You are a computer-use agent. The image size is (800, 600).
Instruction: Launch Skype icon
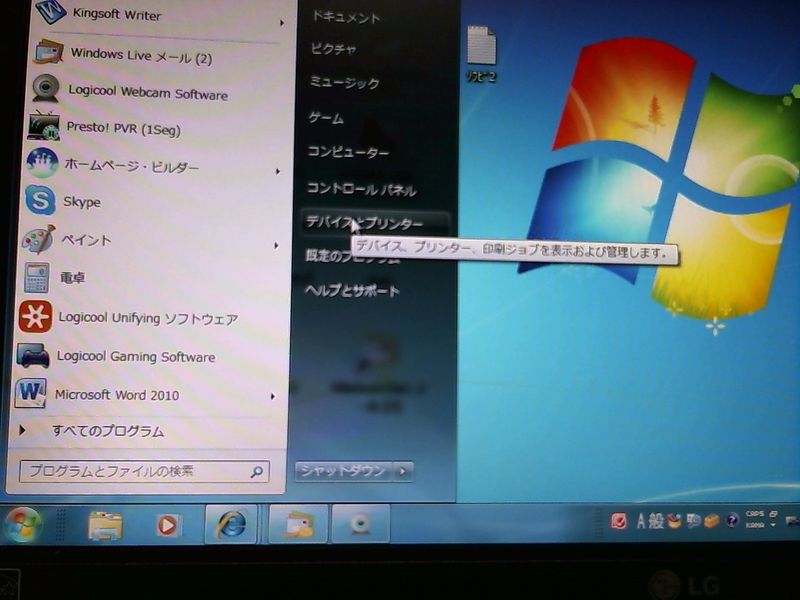pyautogui.click(x=40, y=200)
